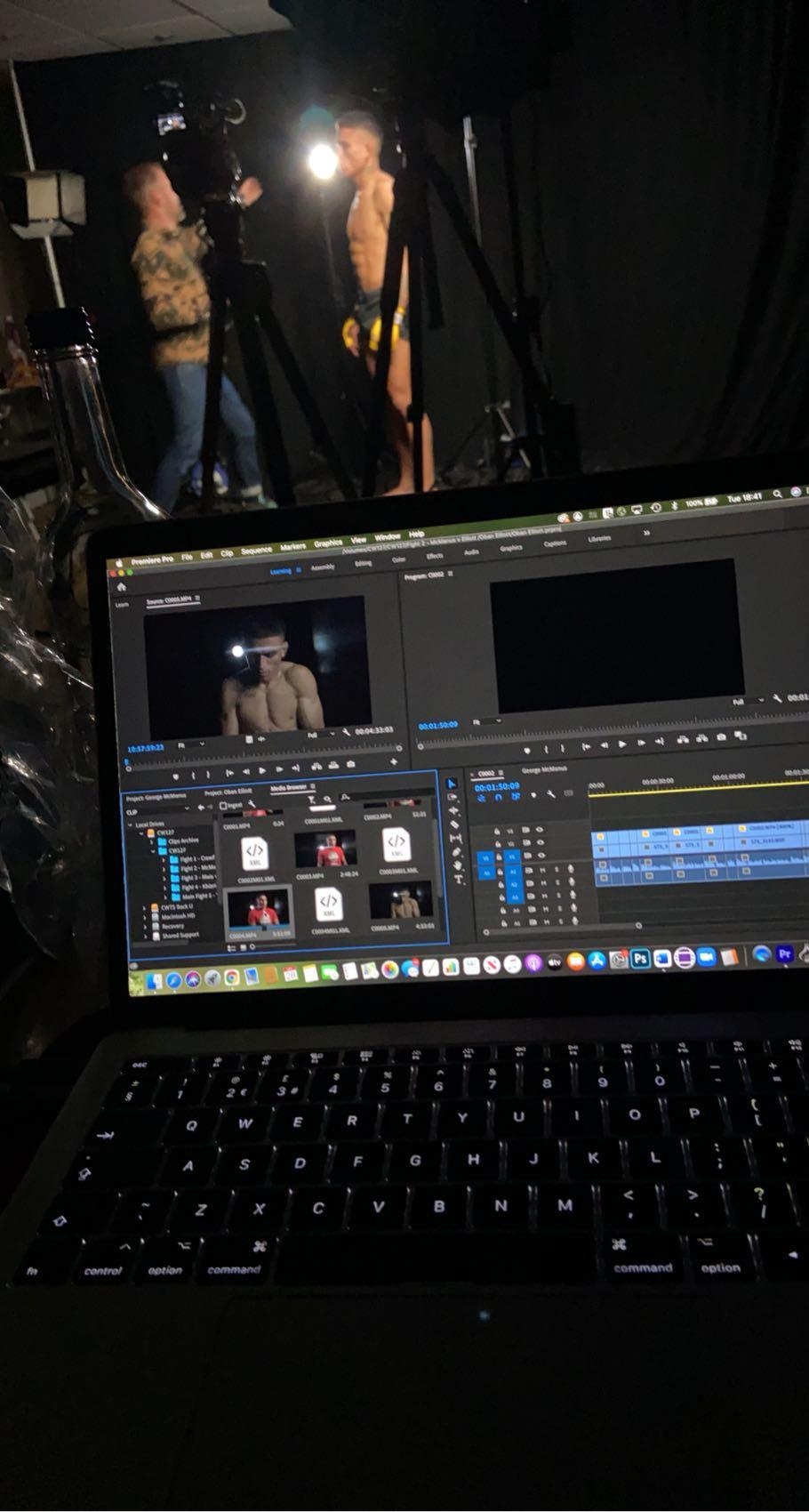Play the Source monitor clip
The height and width of the screenshot is (1512, 809).
pyautogui.click(x=261, y=770)
